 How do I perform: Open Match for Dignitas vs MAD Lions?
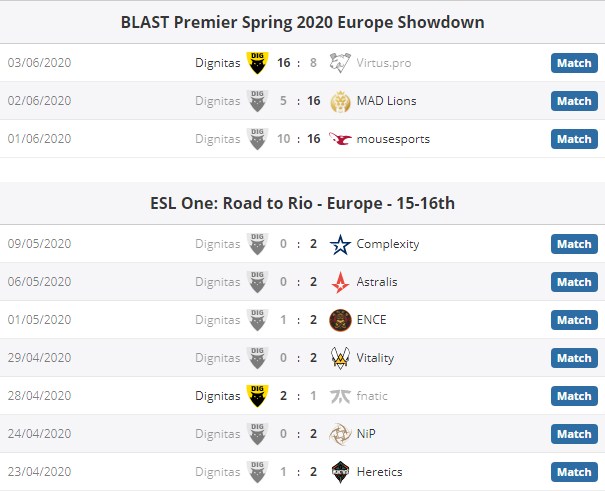pyautogui.click(x=574, y=101)
